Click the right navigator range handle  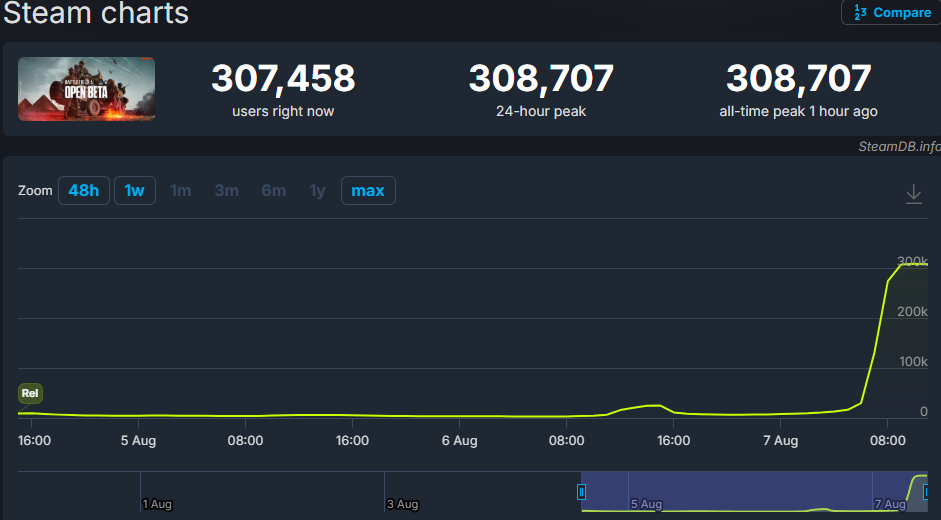[x=926, y=492]
